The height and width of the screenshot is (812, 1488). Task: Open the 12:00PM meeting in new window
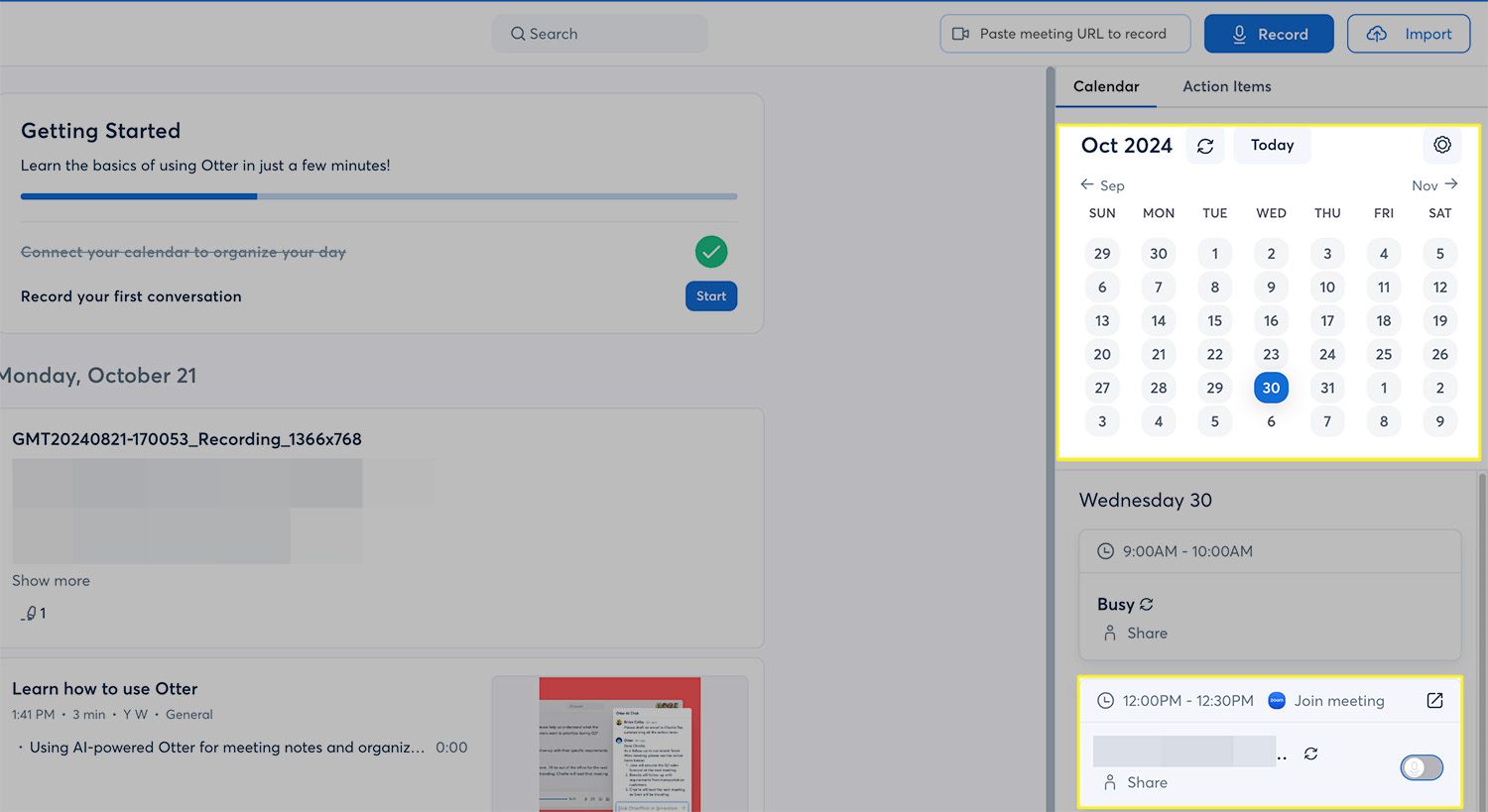[1434, 701]
